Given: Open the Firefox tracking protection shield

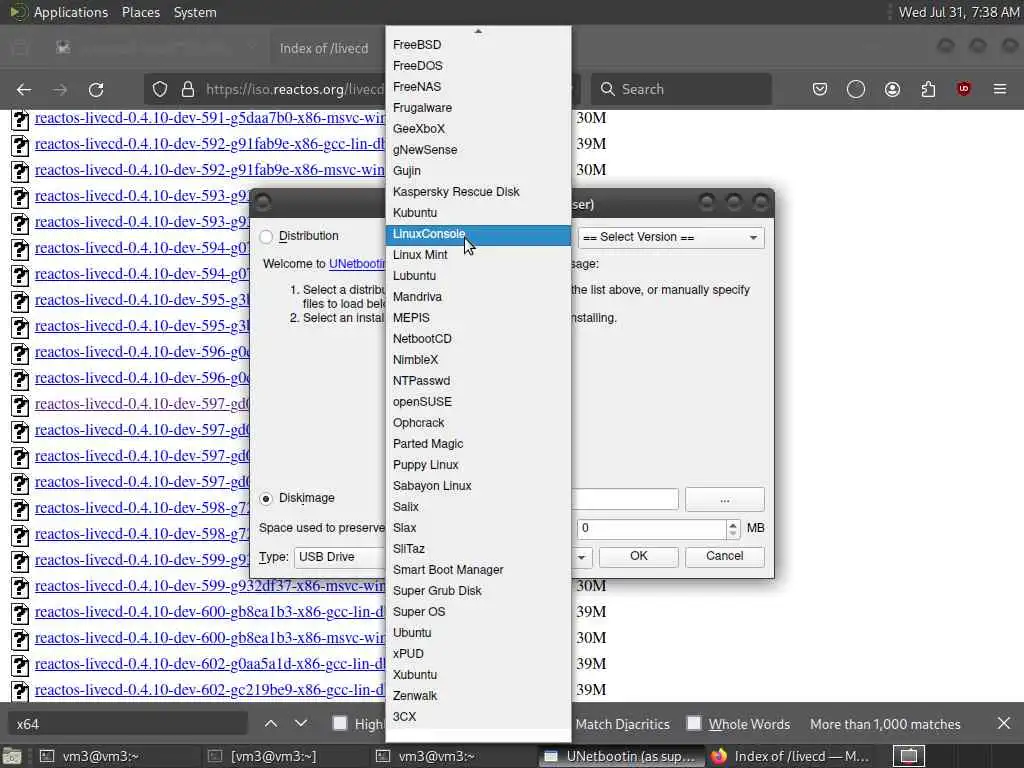Looking at the screenshot, I should point(160,89).
